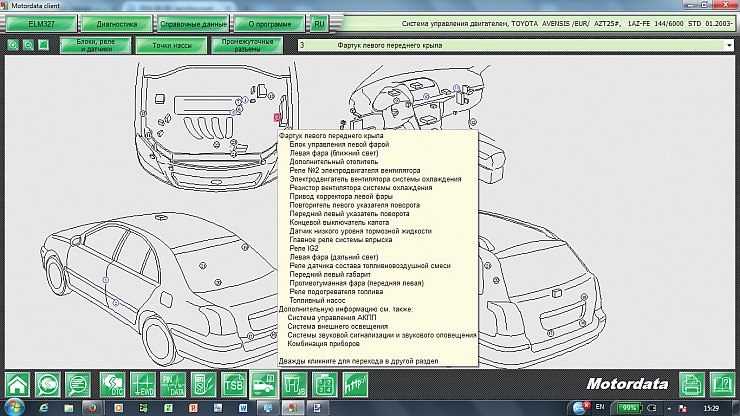
Task: Open the http web link icon
Action: point(355,385)
